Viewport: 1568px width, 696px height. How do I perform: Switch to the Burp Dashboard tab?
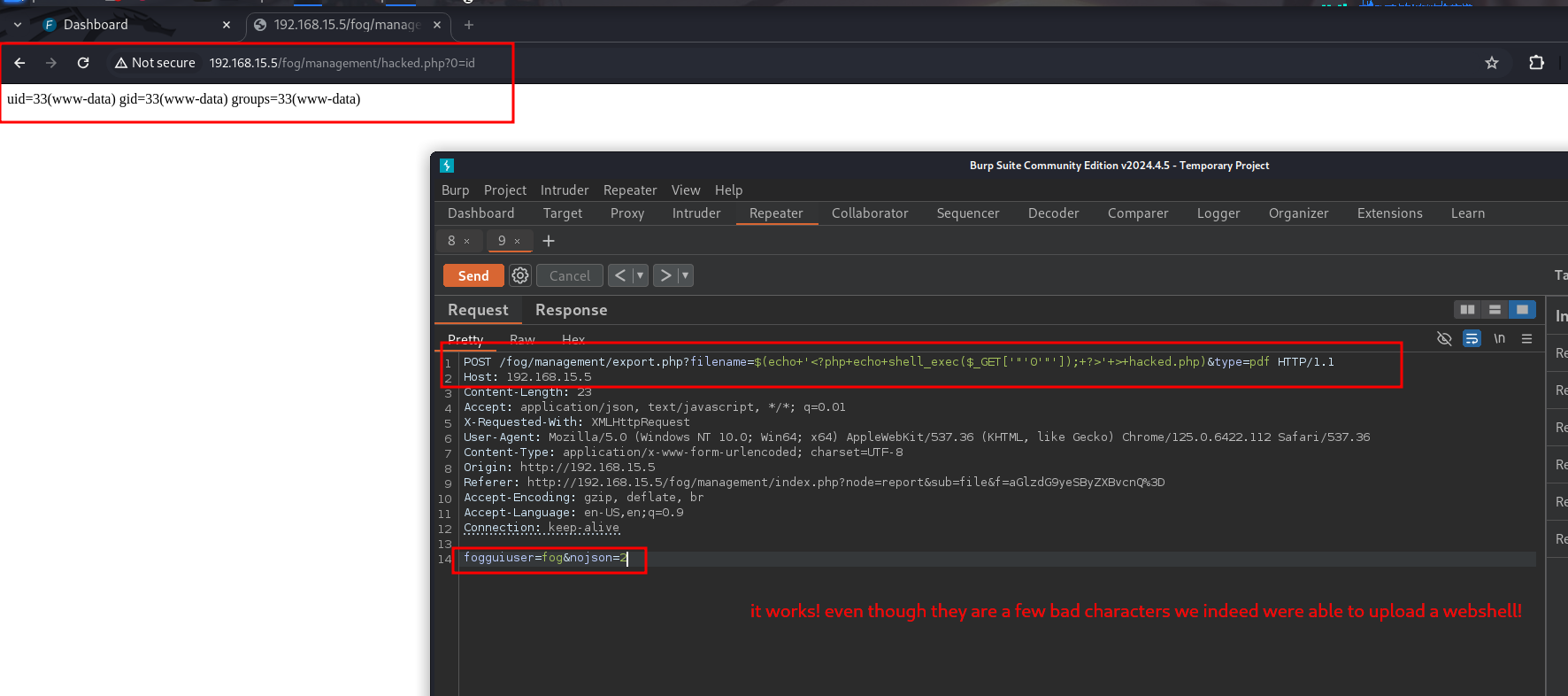pyautogui.click(x=480, y=213)
